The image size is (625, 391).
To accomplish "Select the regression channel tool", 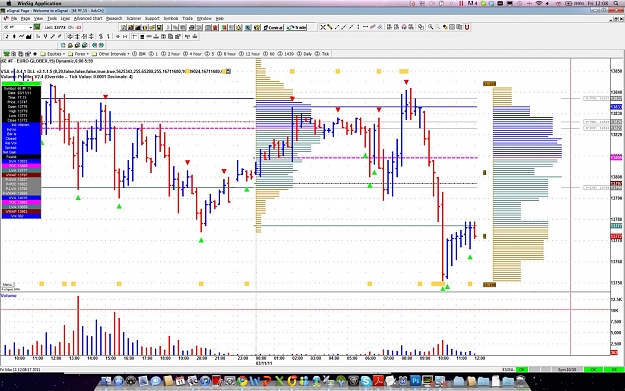I will tap(372, 27).
